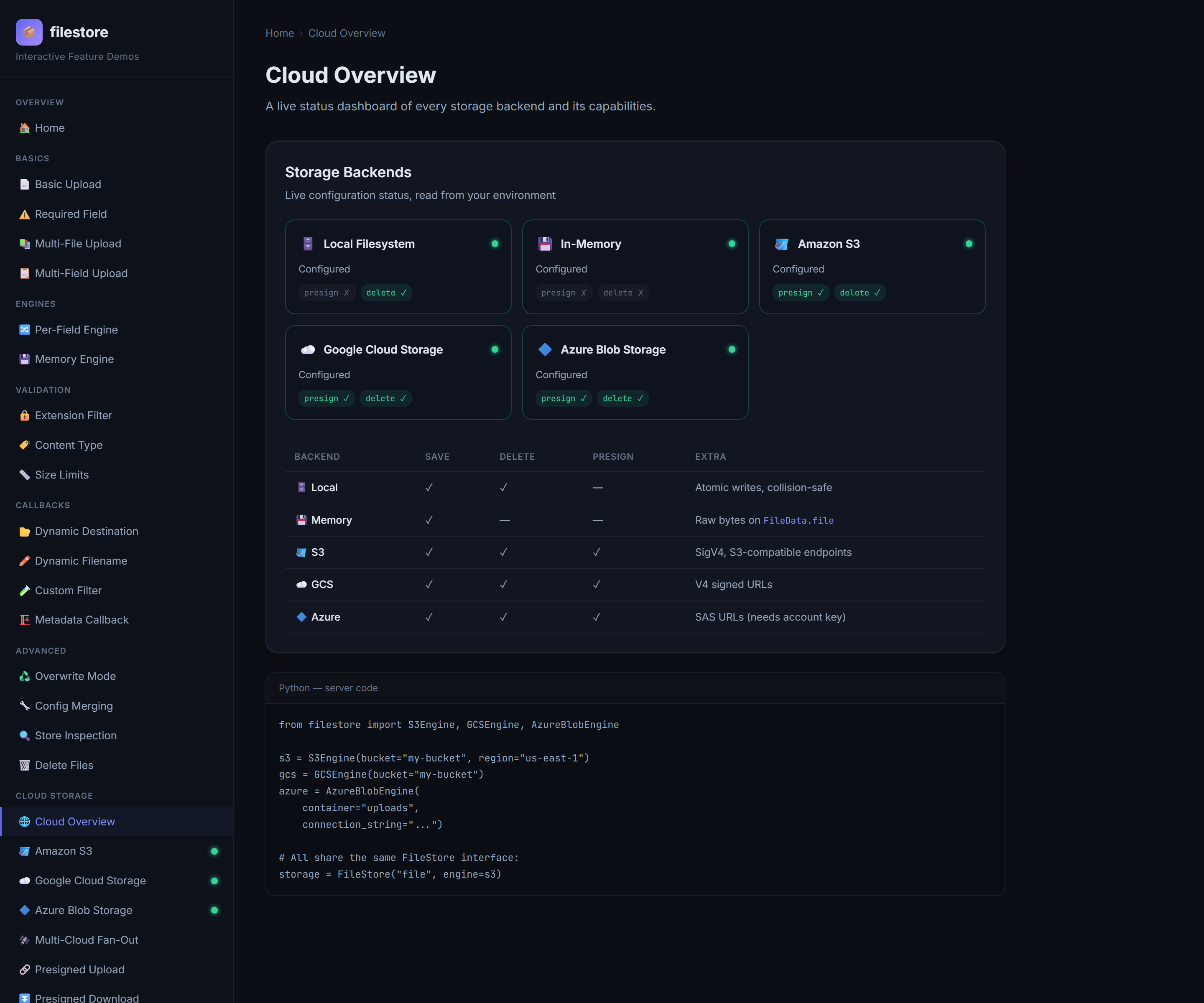This screenshot has height=1003, width=1204.
Task: Click Azure Blob Storage delete badge
Action: 622,398
